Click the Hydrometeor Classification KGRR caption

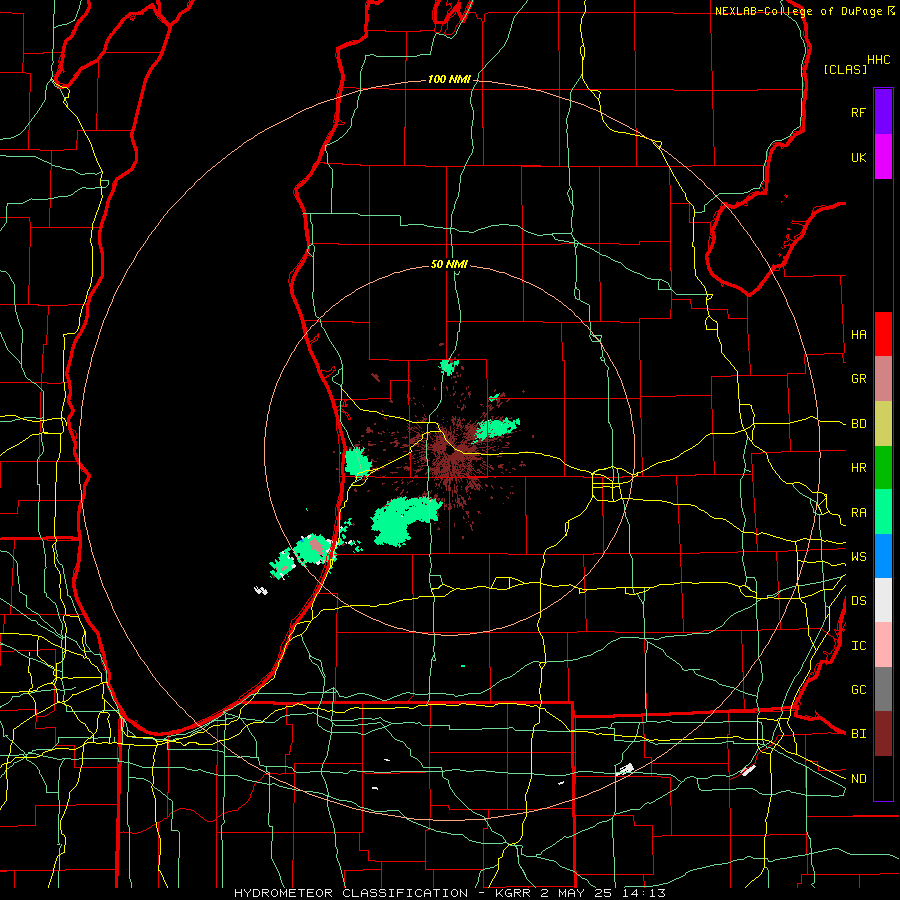(x=449, y=893)
